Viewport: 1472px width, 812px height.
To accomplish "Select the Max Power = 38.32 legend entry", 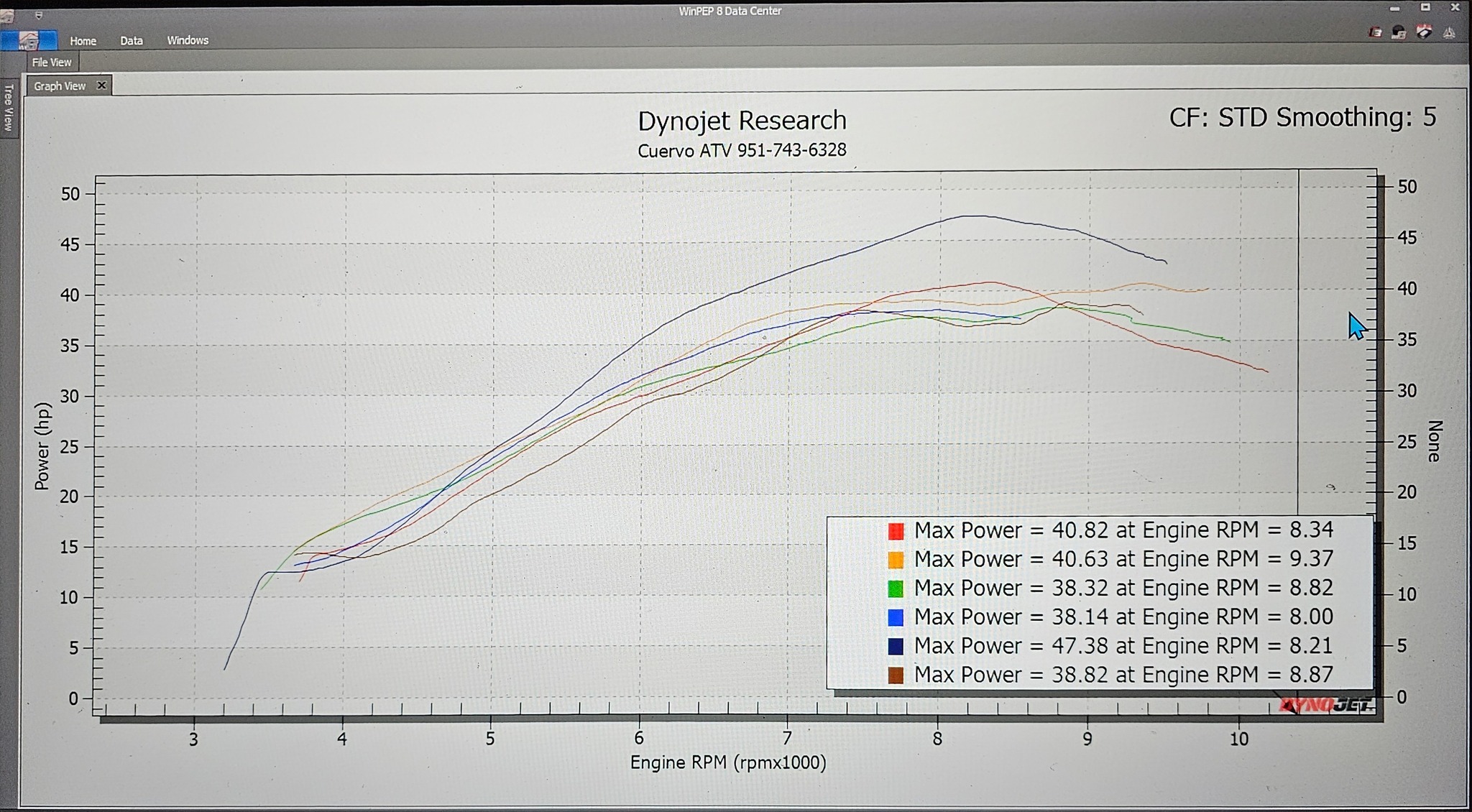I will click(1123, 588).
